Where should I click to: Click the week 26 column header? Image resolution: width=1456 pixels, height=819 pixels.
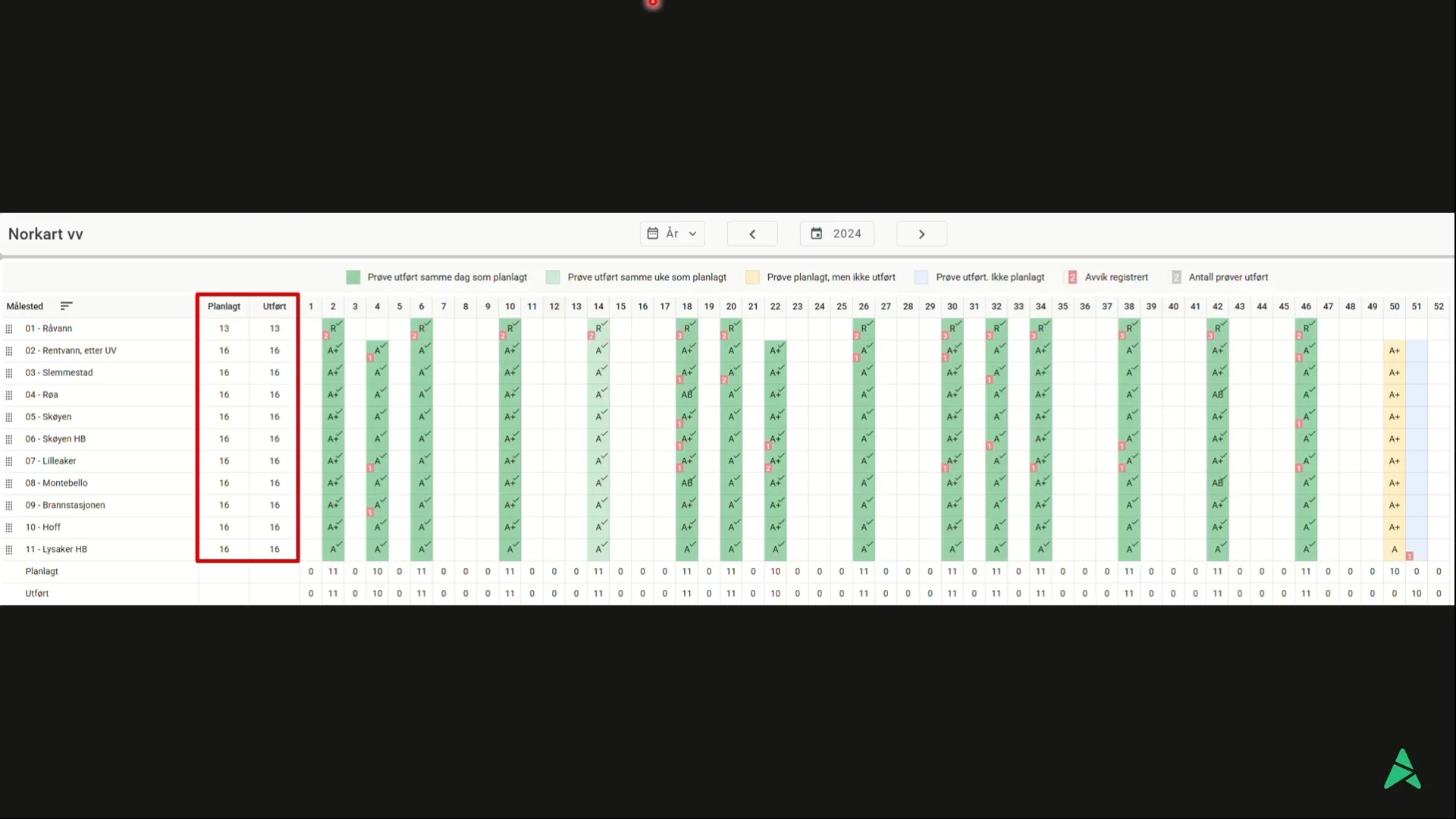coord(863,306)
